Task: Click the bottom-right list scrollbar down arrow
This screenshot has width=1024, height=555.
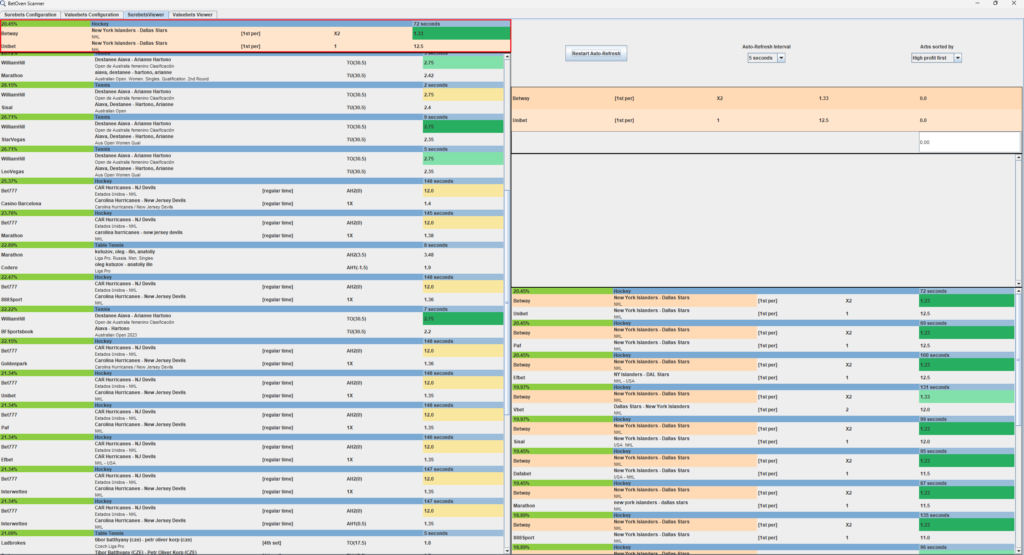Action: [1019, 550]
